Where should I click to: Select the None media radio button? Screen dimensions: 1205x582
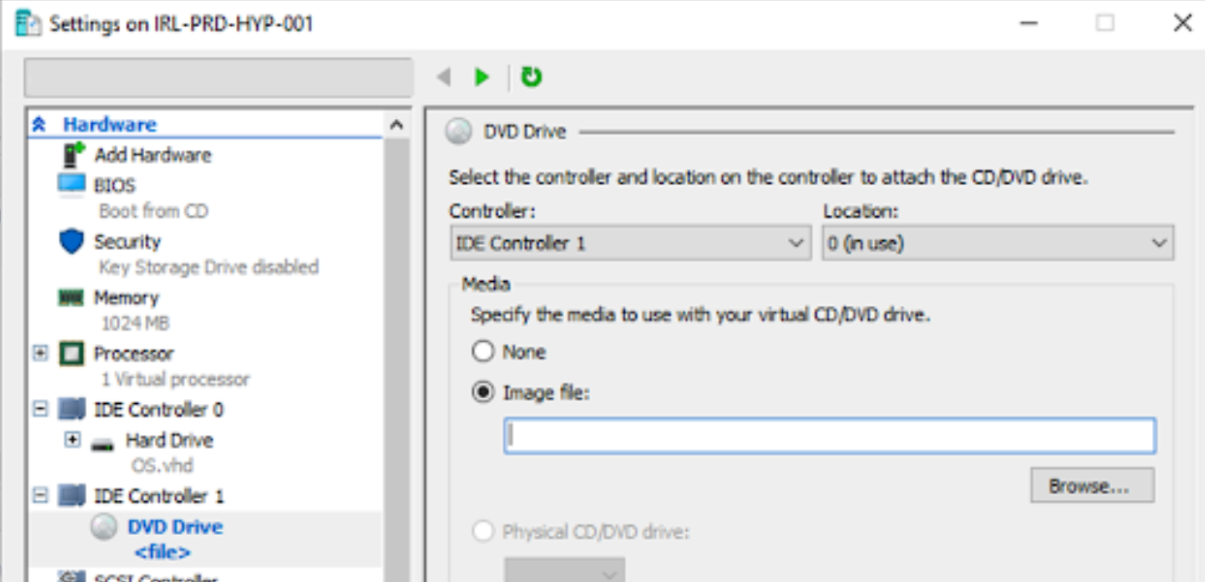(484, 352)
